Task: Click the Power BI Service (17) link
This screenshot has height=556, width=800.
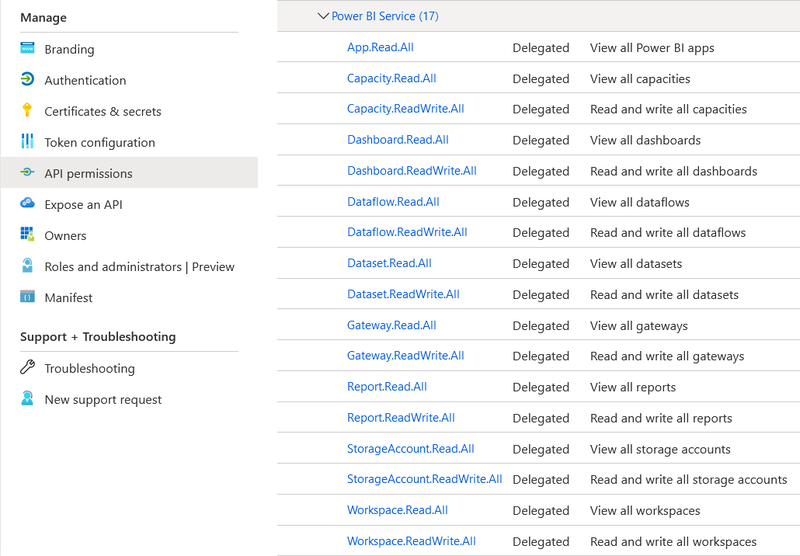Action: pyautogui.click(x=385, y=16)
